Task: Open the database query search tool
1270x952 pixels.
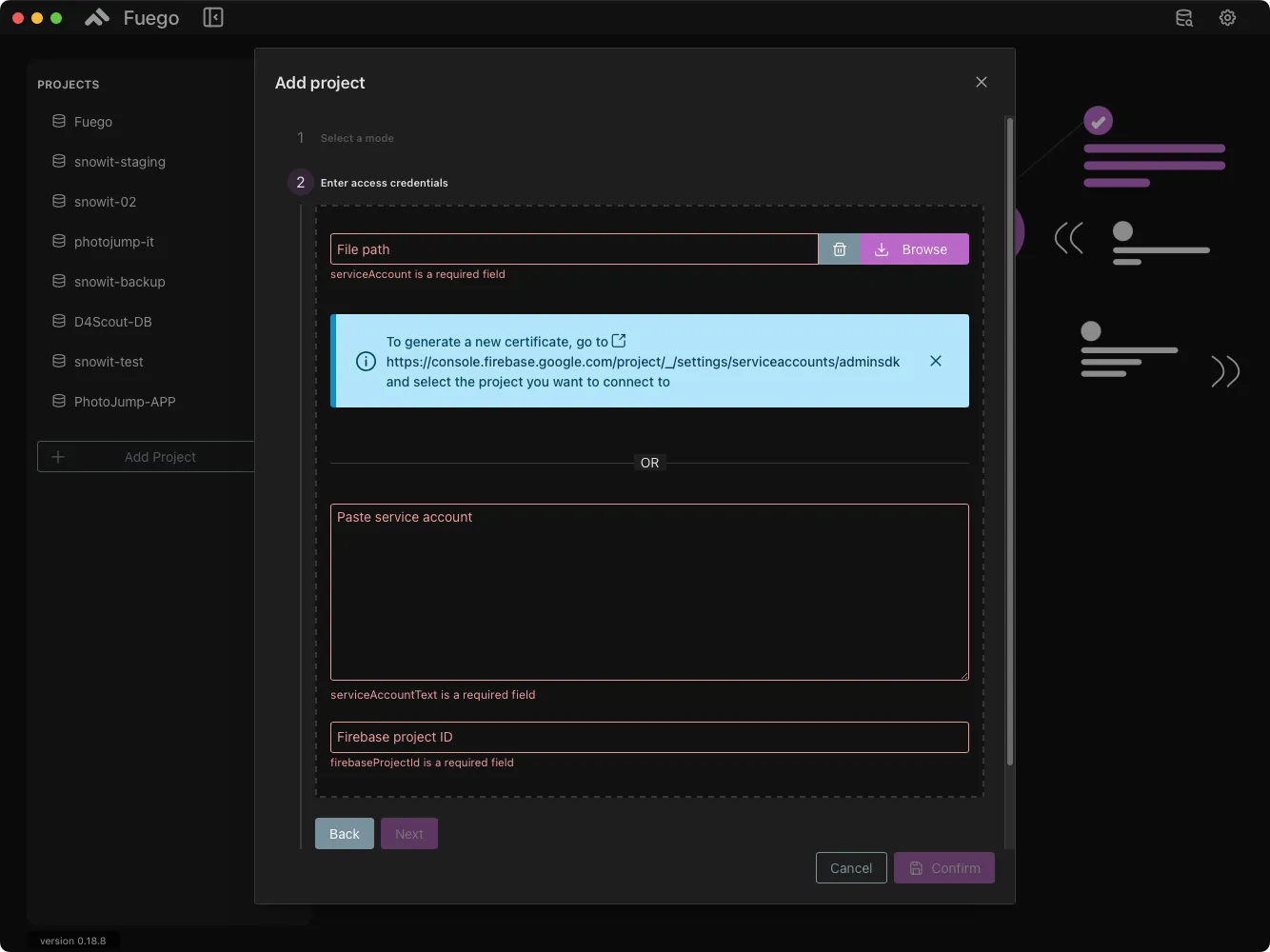Action: click(x=1183, y=17)
